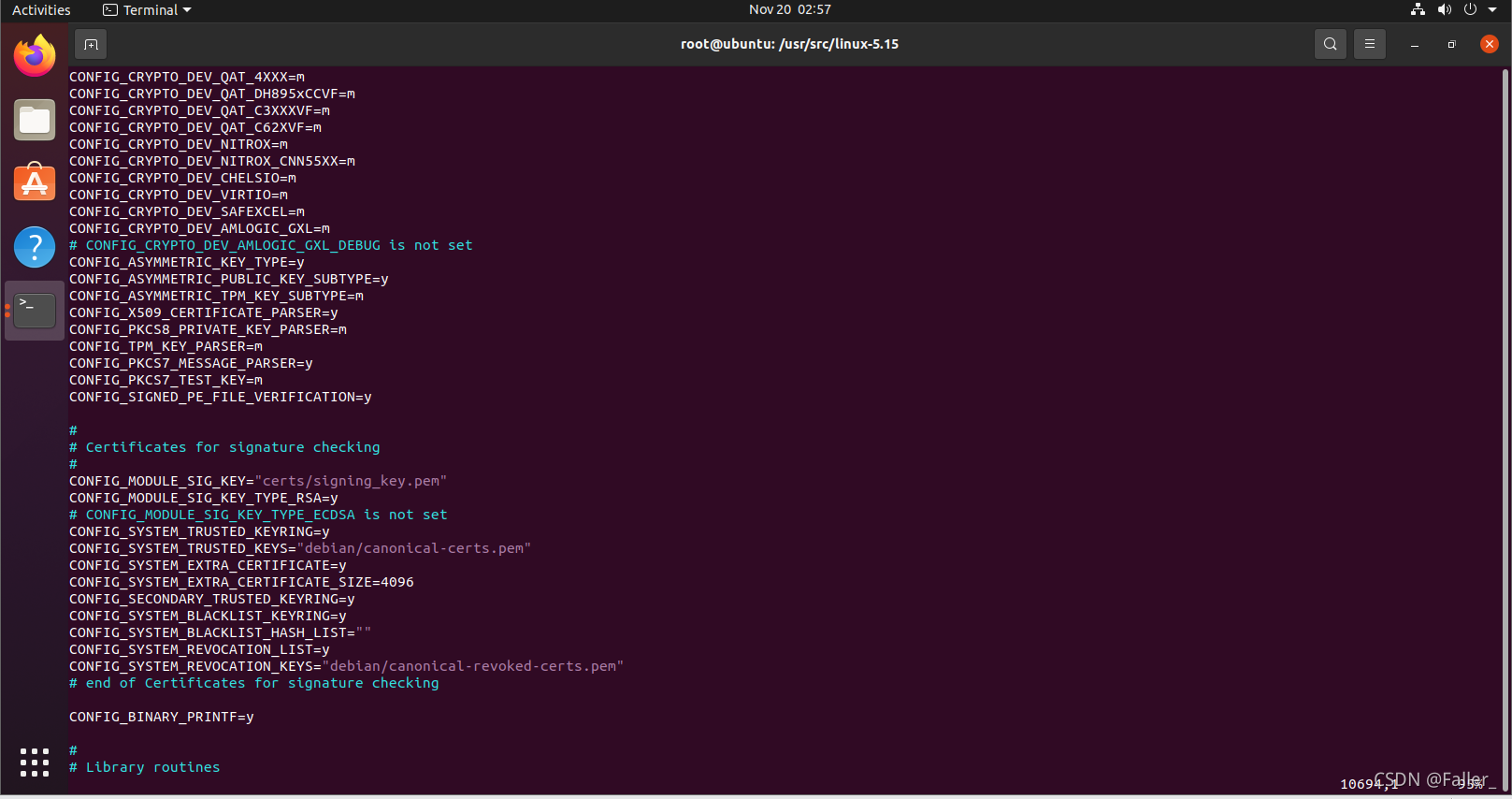Click the line CONFIG_CRYPTO_DEV_VIRTIO=m
This screenshot has height=799, width=1512.
pos(179,195)
